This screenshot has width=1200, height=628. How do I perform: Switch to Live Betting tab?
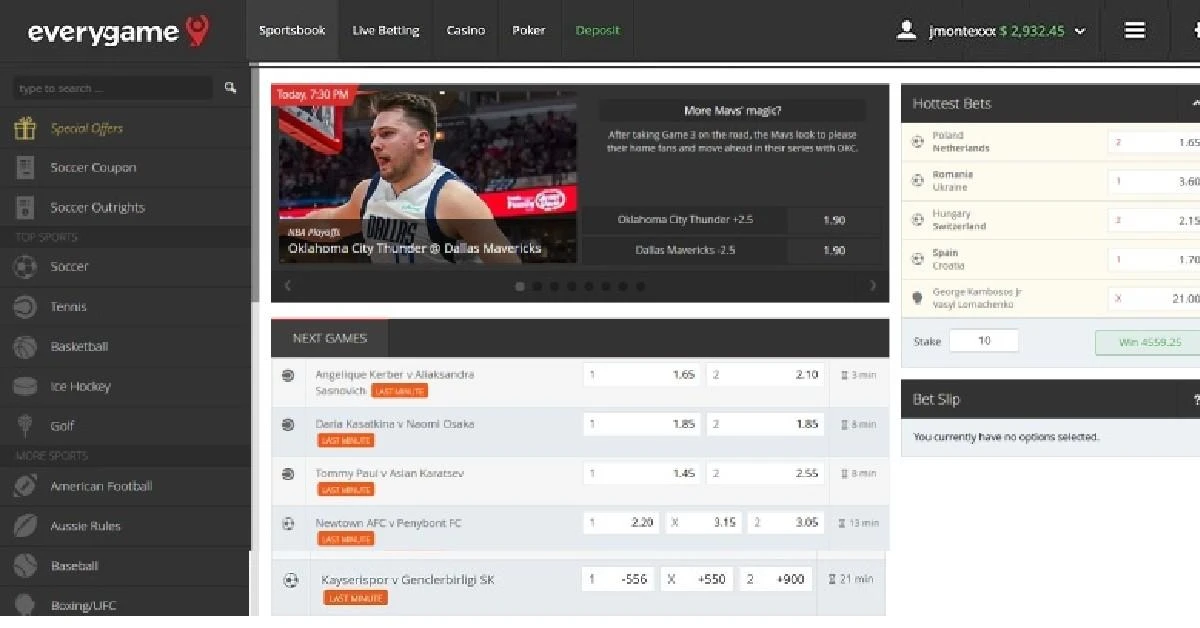click(385, 31)
